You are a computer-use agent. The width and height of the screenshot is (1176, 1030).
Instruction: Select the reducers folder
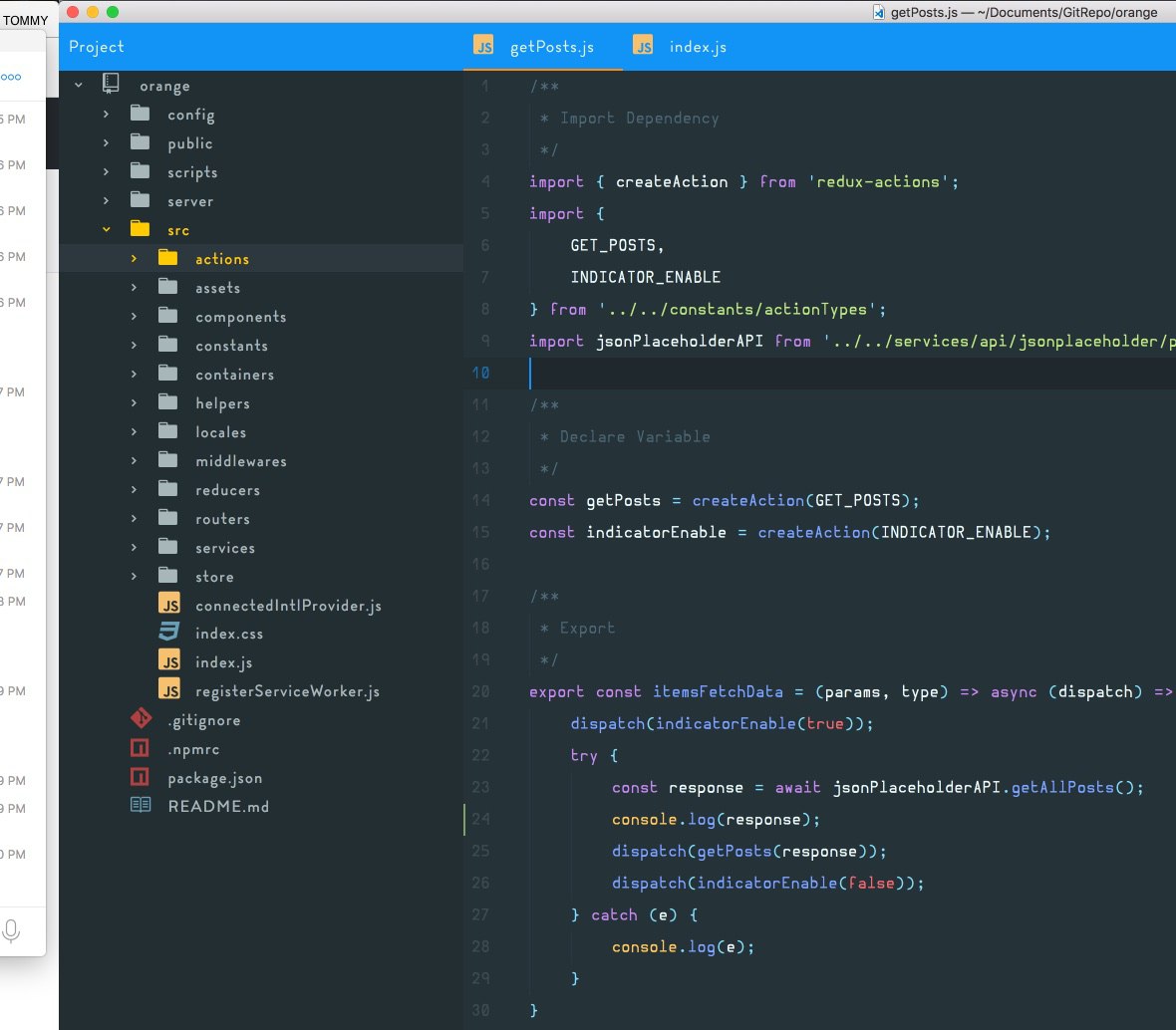(x=227, y=490)
